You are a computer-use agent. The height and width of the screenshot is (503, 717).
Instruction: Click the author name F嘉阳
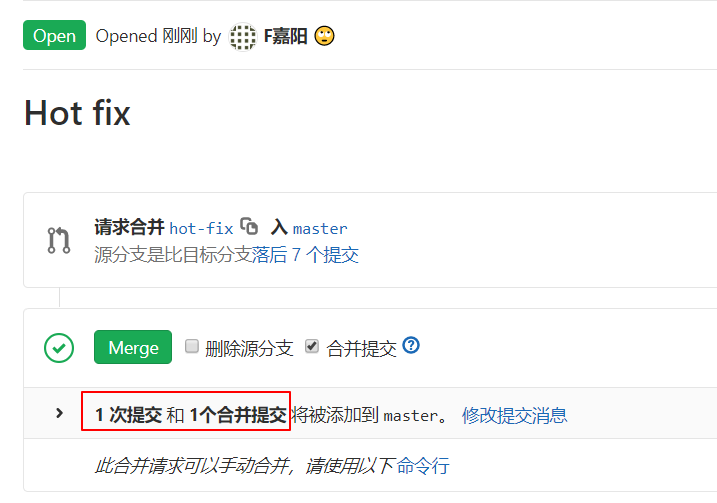click(285, 36)
